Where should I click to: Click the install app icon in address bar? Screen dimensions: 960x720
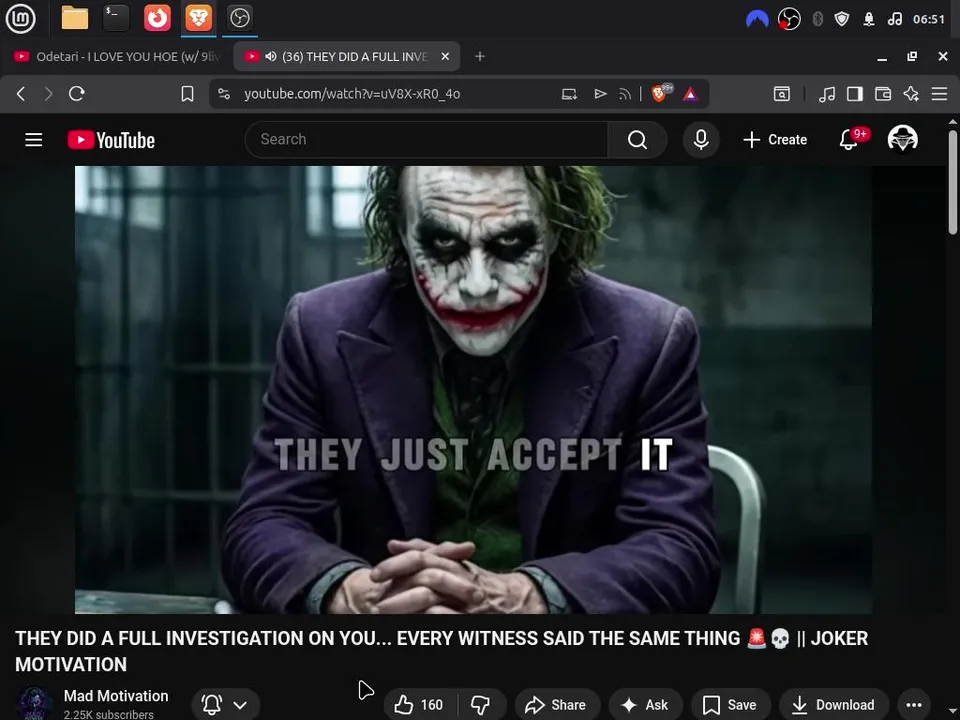pos(569,94)
